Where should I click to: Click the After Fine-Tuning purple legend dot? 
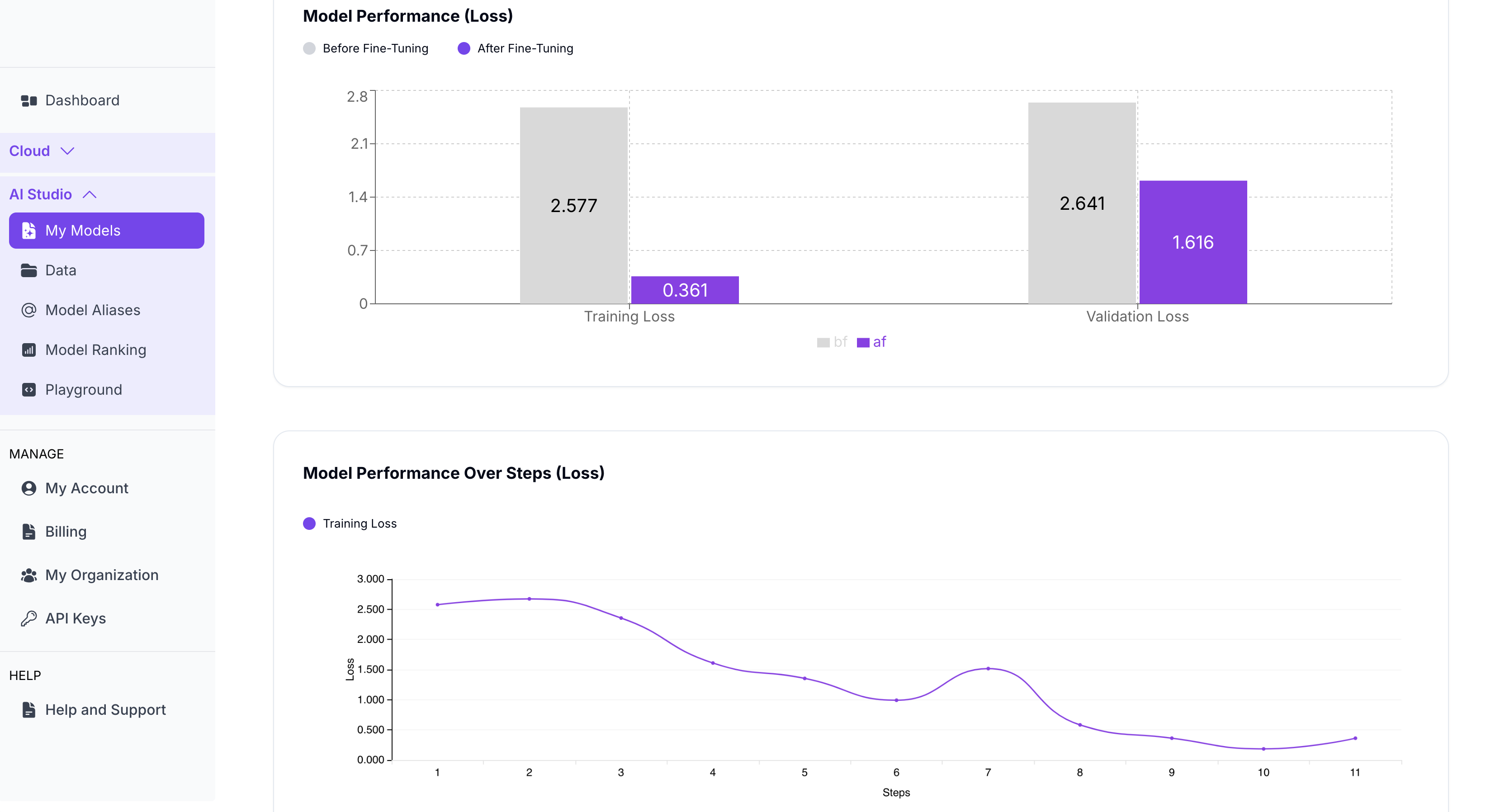tap(464, 48)
